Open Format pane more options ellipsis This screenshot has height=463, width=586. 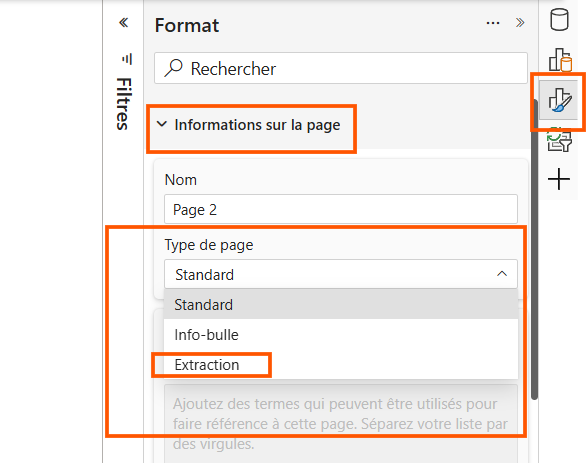[493, 23]
